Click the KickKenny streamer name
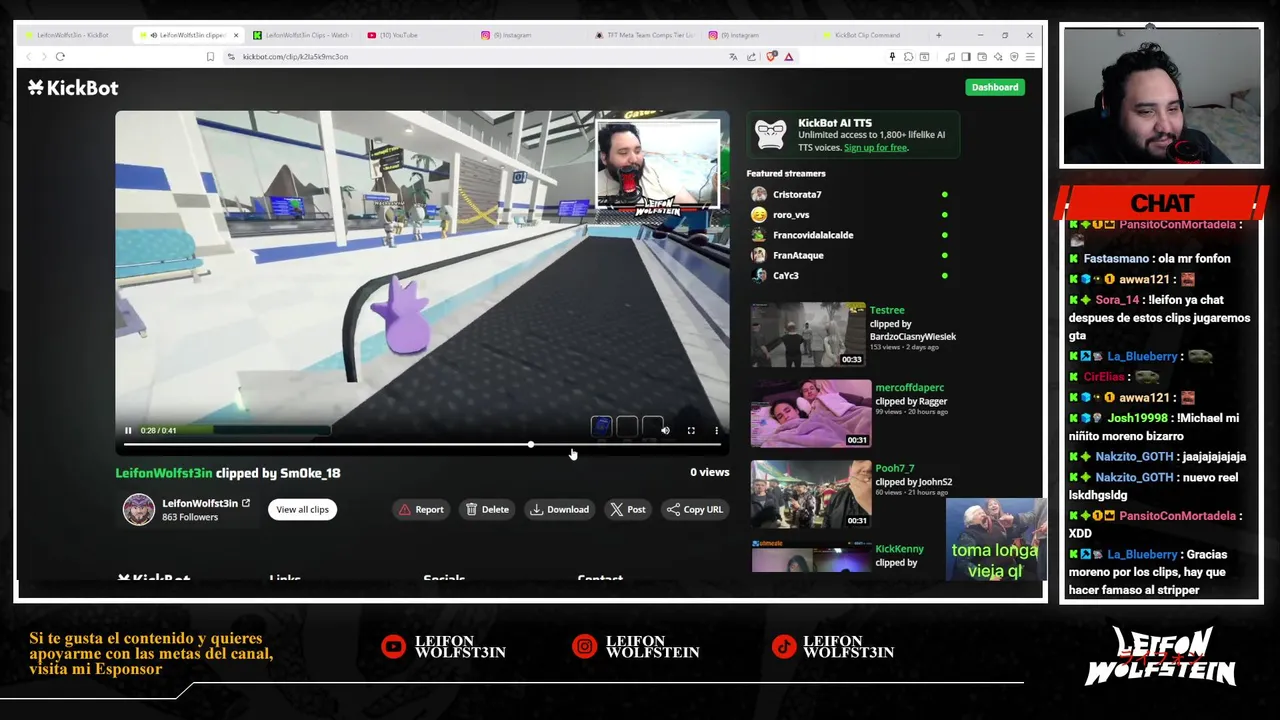This screenshot has width=1280, height=720. coord(899,549)
